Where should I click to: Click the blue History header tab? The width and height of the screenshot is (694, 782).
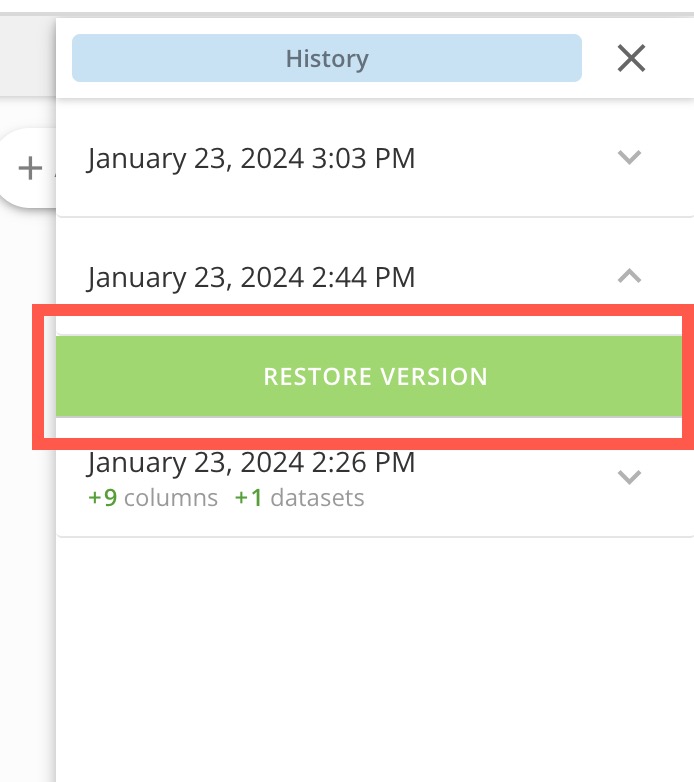coord(326,59)
